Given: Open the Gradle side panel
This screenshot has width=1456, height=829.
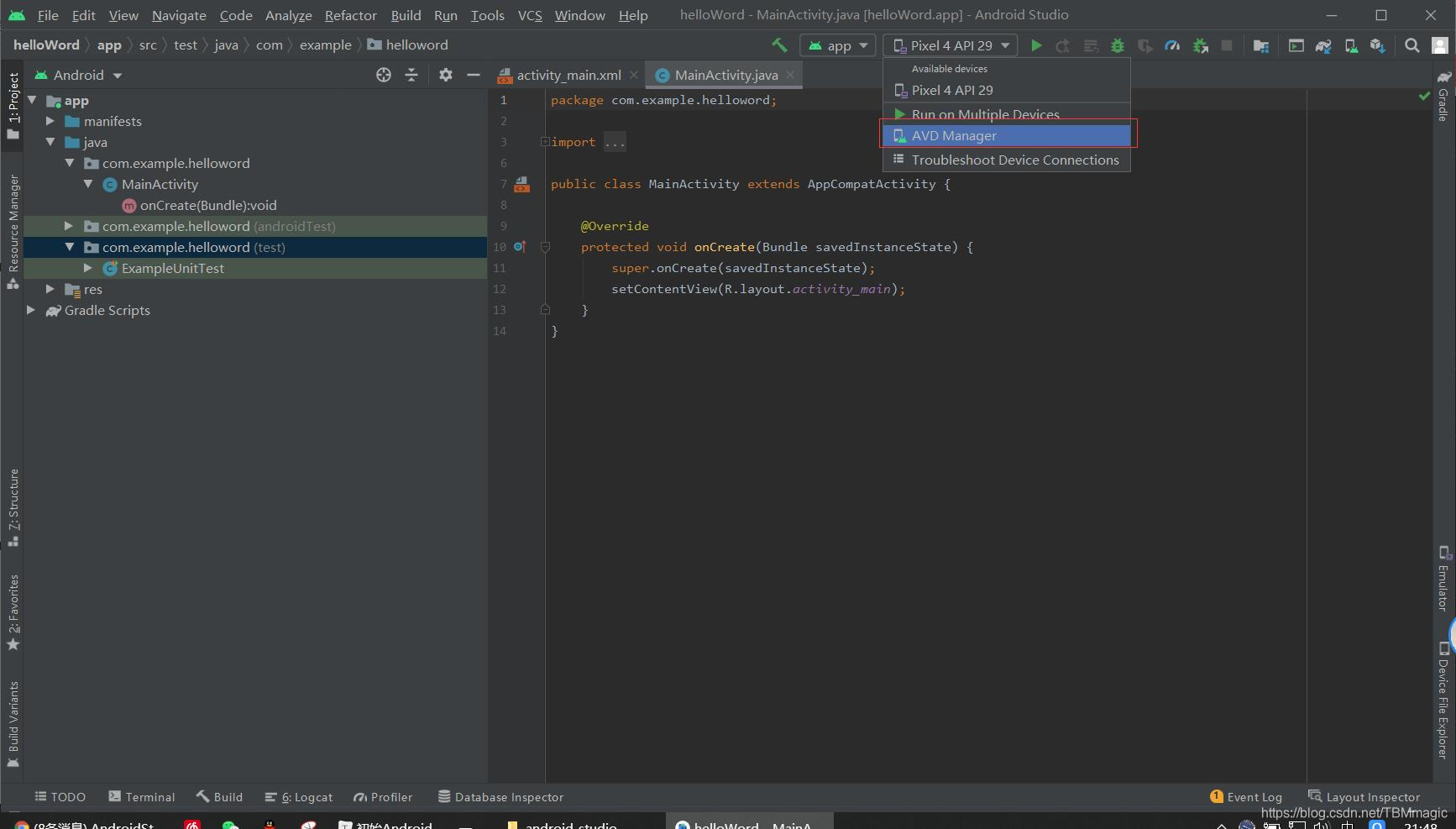Looking at the screenshot, I should (1443, 95).
